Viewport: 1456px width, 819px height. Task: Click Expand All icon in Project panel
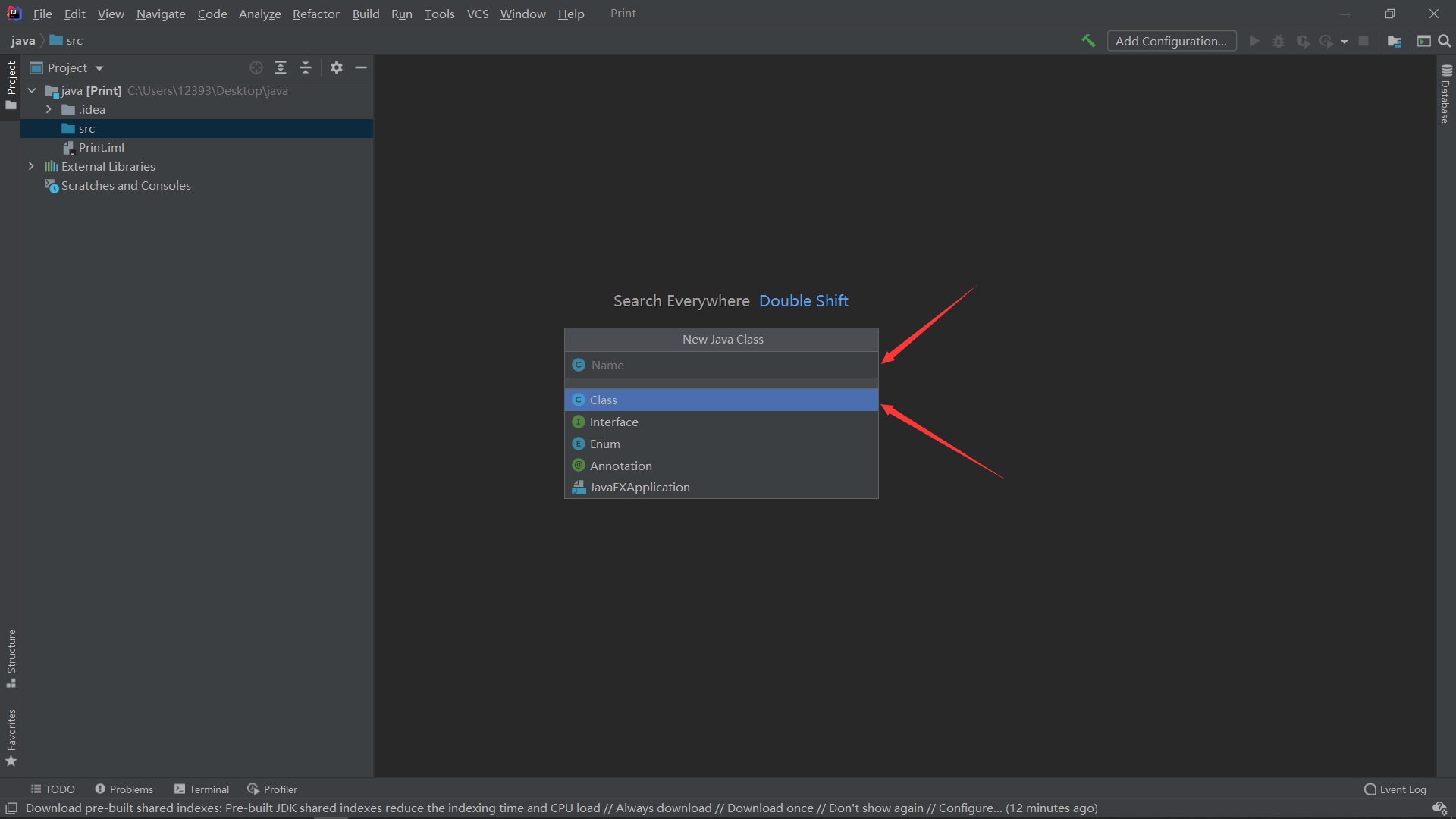281,67
